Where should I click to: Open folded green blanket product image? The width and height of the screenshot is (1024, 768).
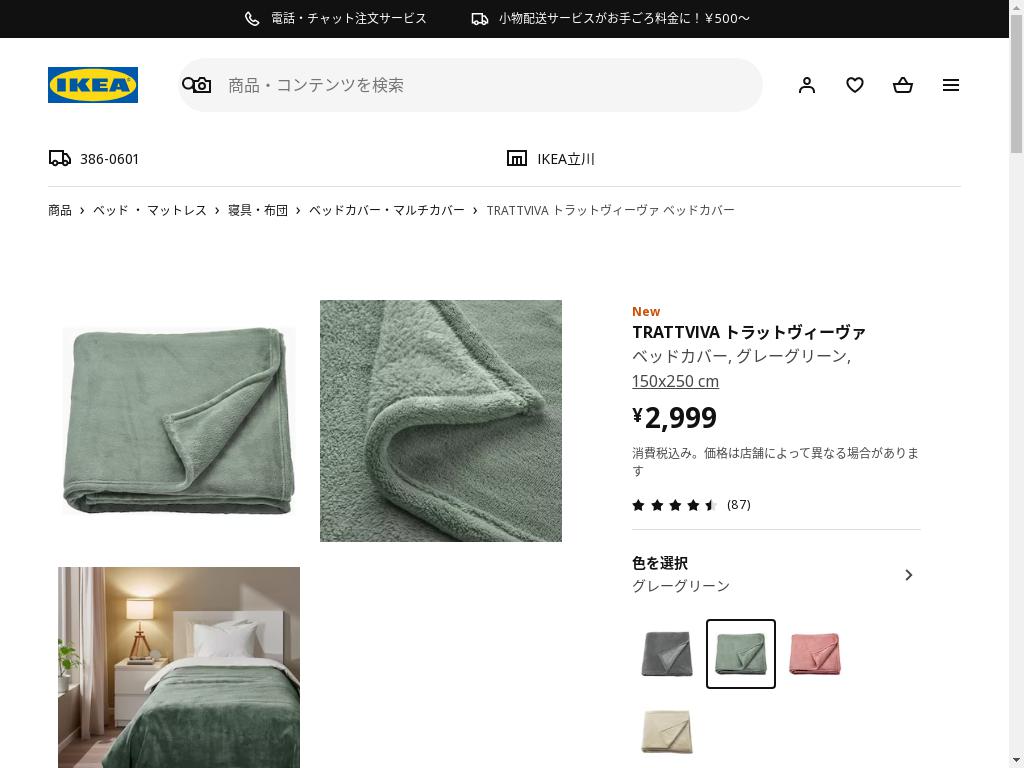179,421
